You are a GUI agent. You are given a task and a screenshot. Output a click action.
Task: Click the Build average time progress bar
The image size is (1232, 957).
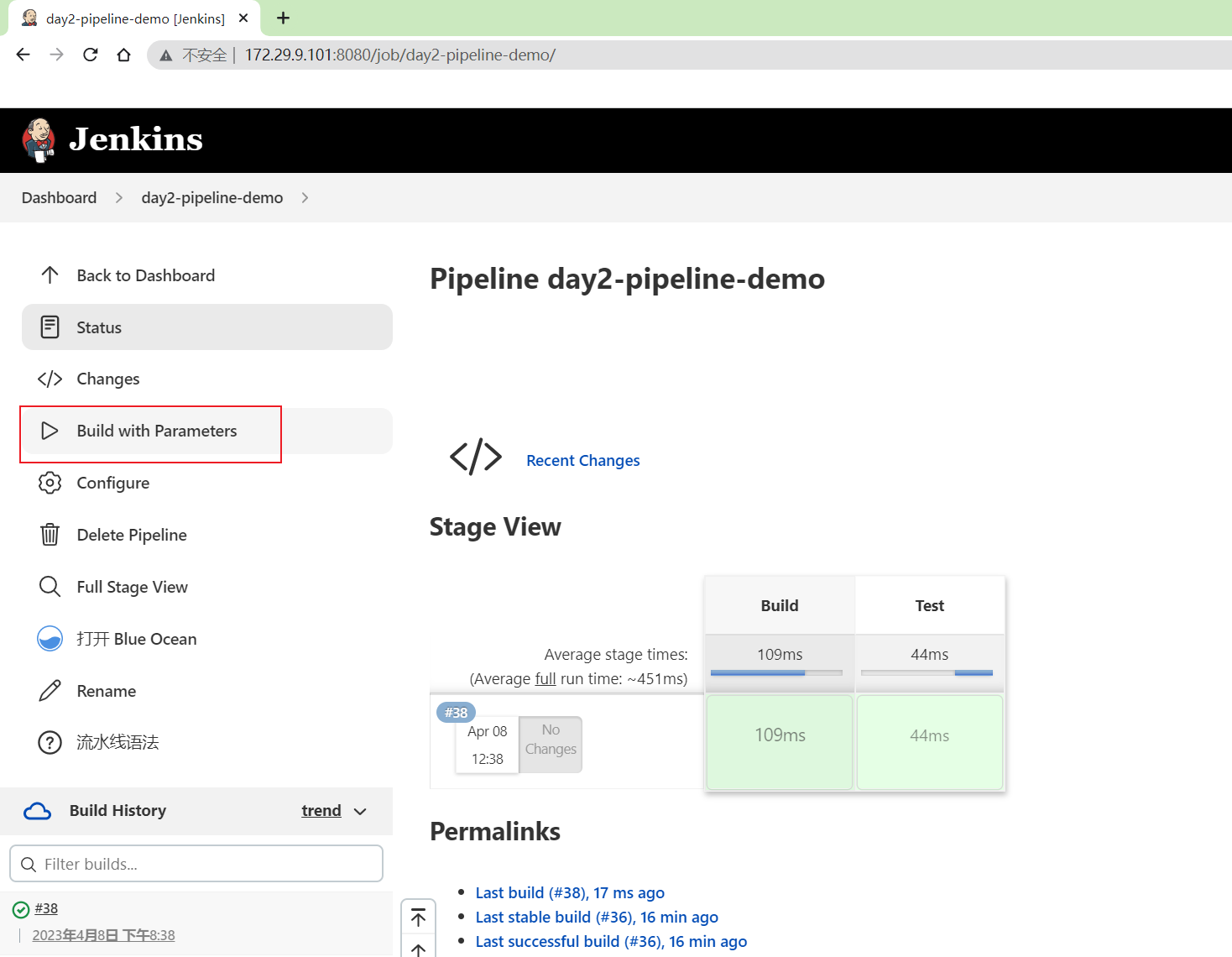776,672
